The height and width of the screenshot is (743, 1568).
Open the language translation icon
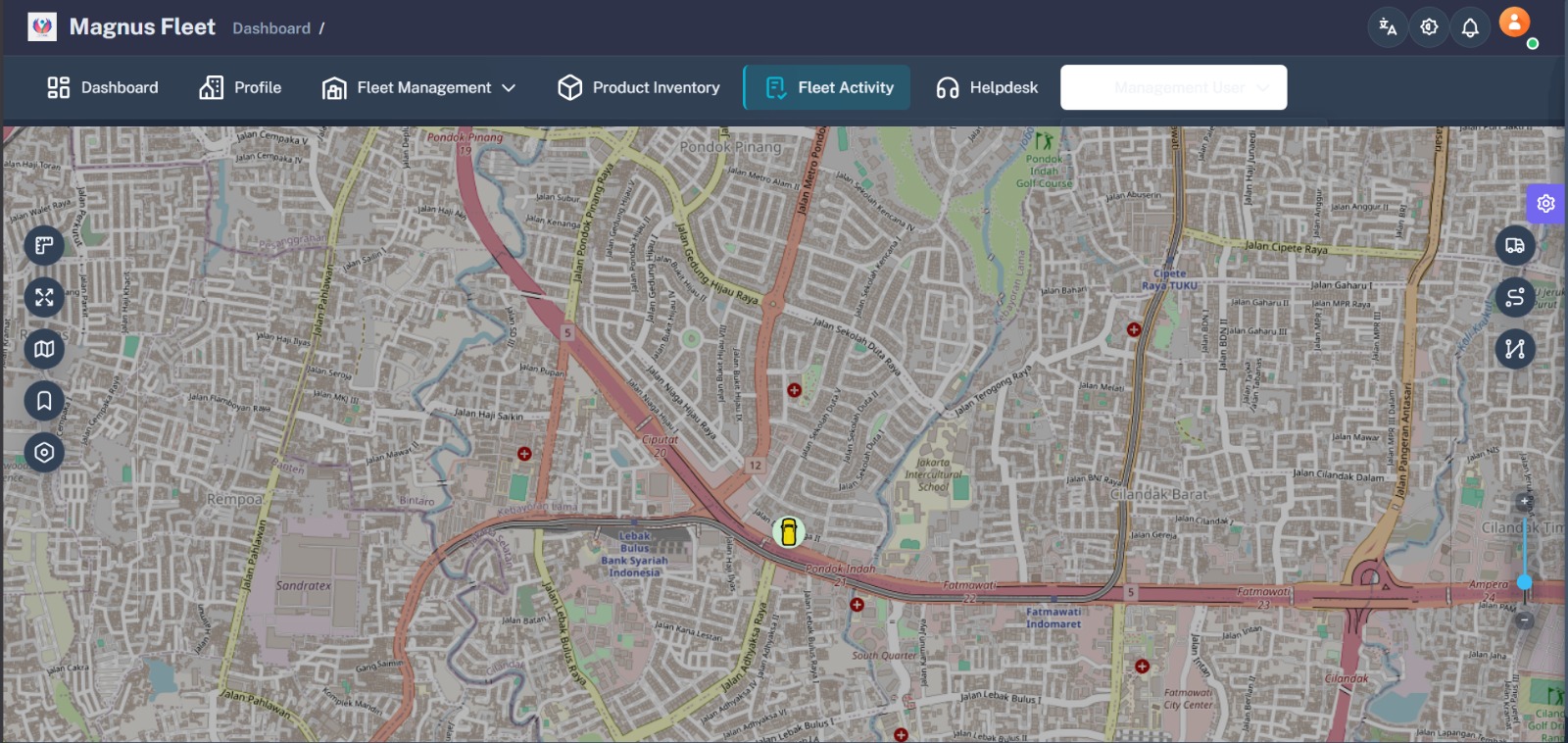point(1388,27)
